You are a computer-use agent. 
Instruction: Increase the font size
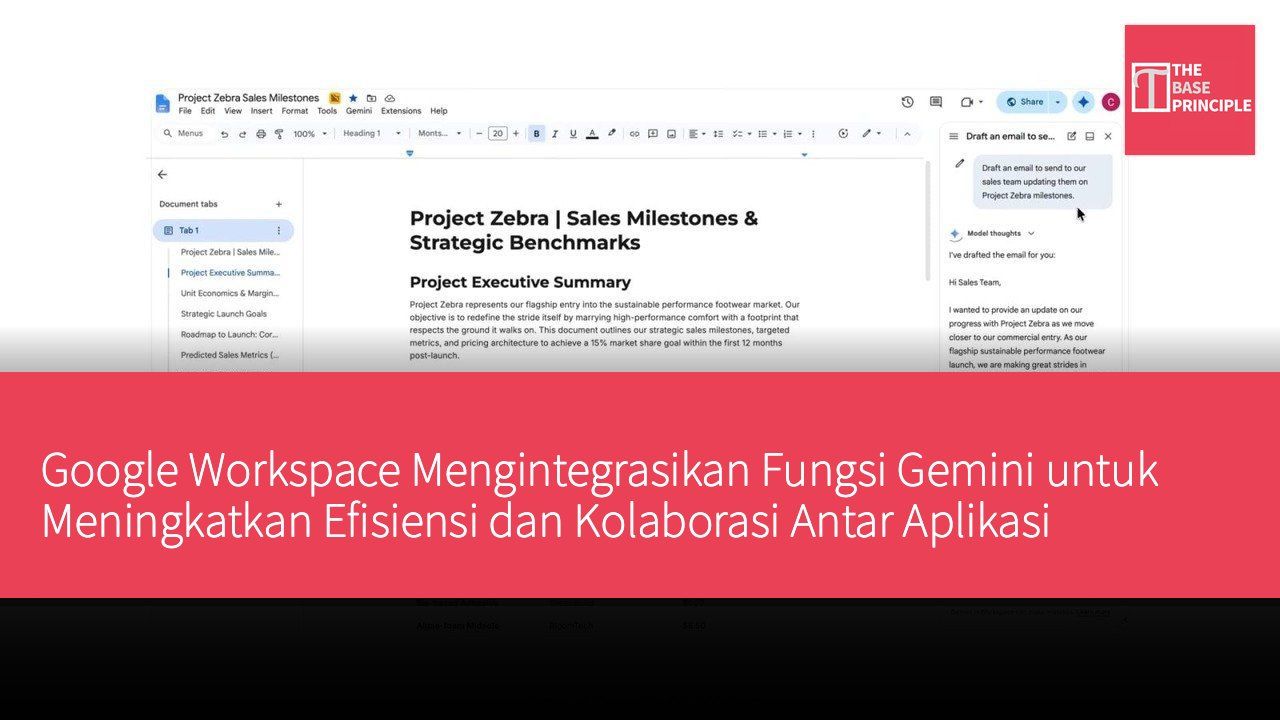[x=516, y=133]
